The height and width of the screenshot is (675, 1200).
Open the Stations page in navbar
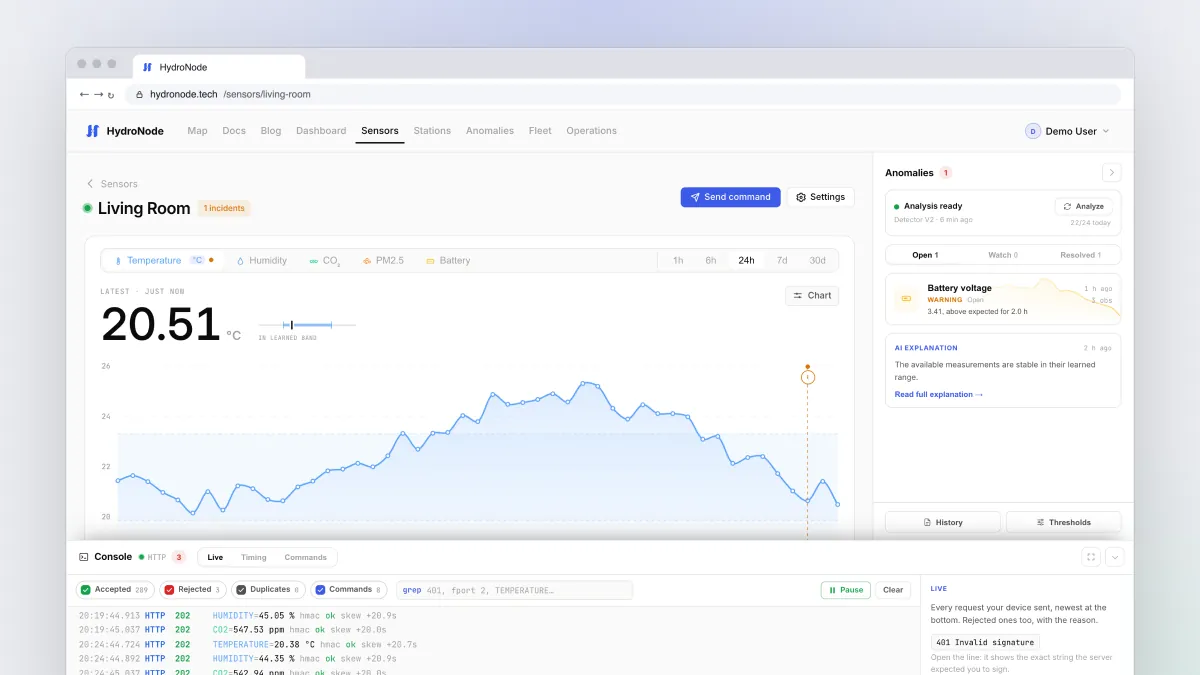tap(432, 131)
